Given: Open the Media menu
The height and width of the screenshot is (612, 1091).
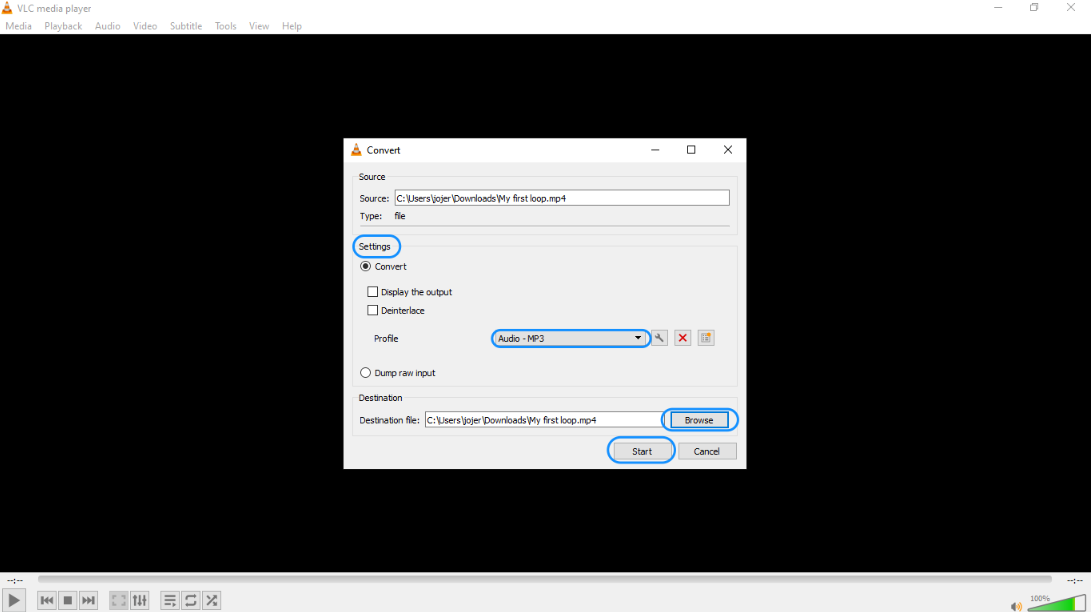Looking at the screenshot, I should point(18,26).
